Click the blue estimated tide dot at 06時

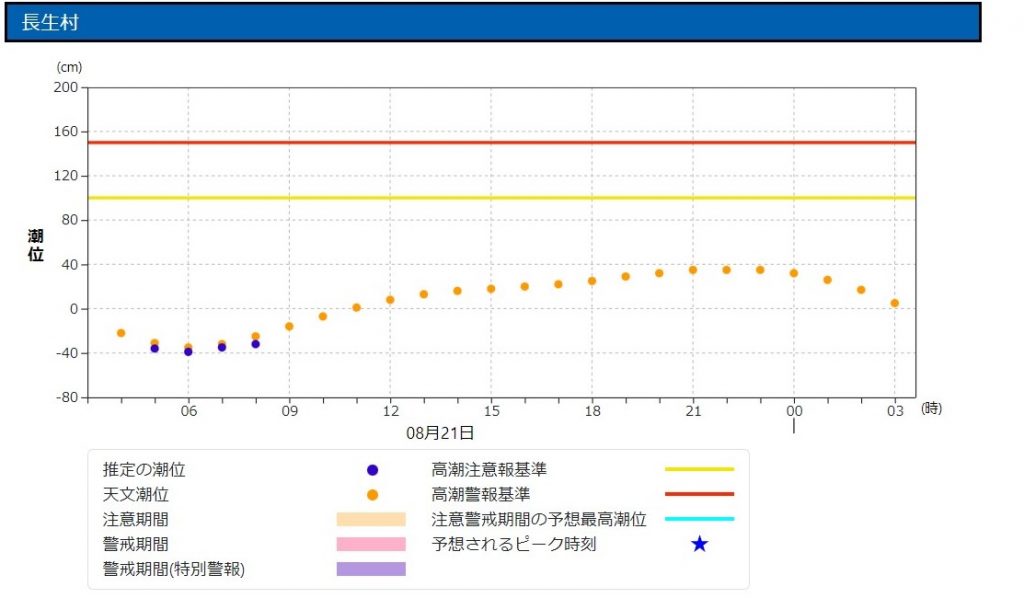coord(188,352)
